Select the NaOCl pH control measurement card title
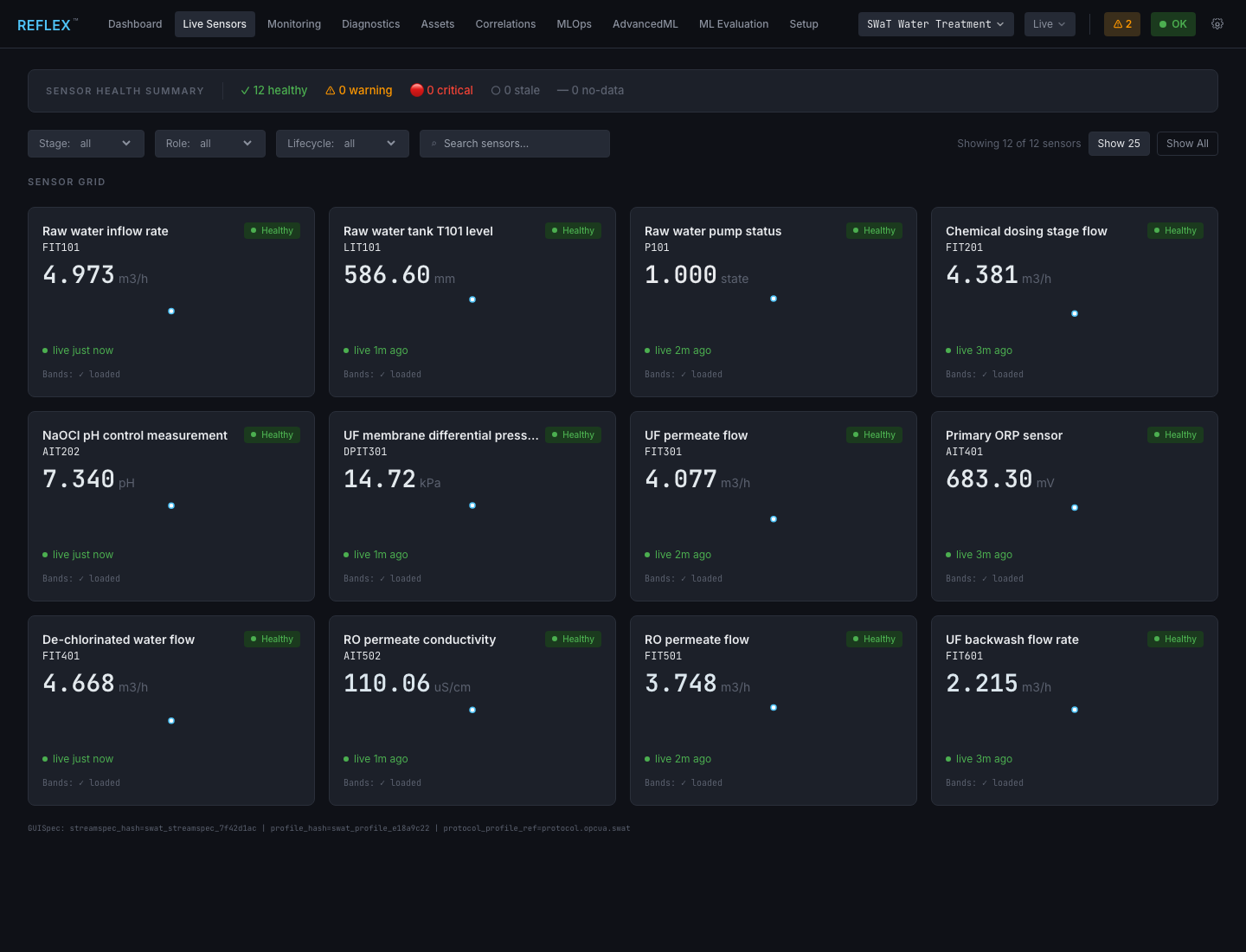The height and width of the screenshot is (952, 1246). coord(135,435)
